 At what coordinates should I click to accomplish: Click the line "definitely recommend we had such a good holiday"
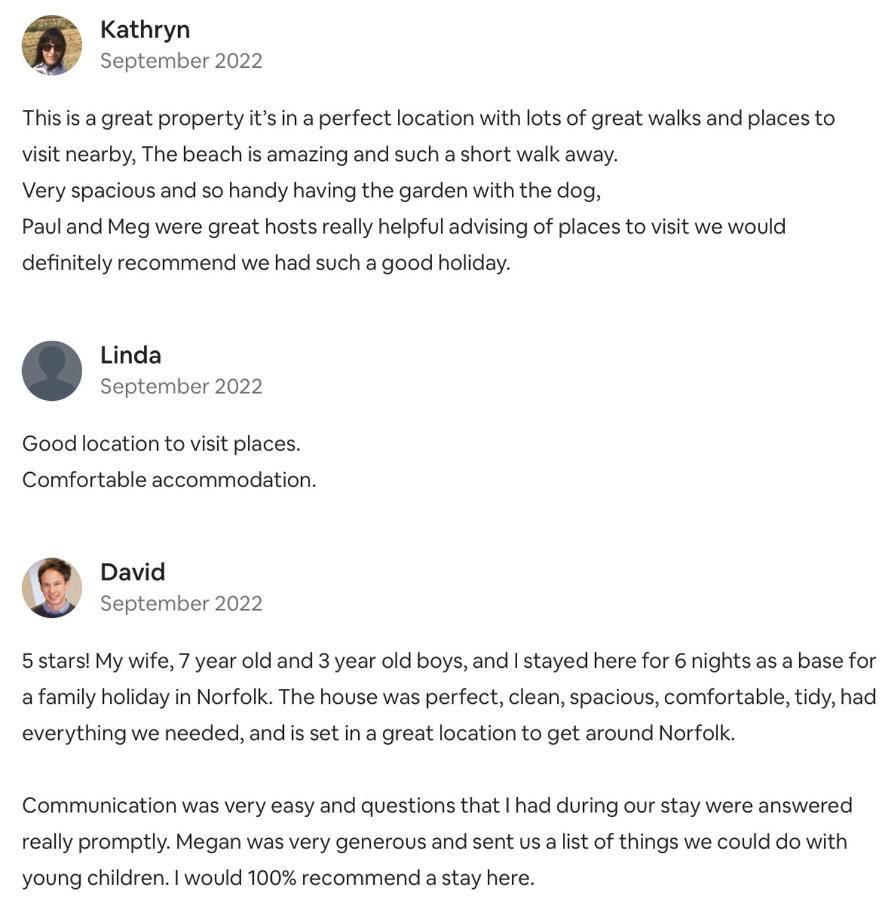tap(266, 263)
